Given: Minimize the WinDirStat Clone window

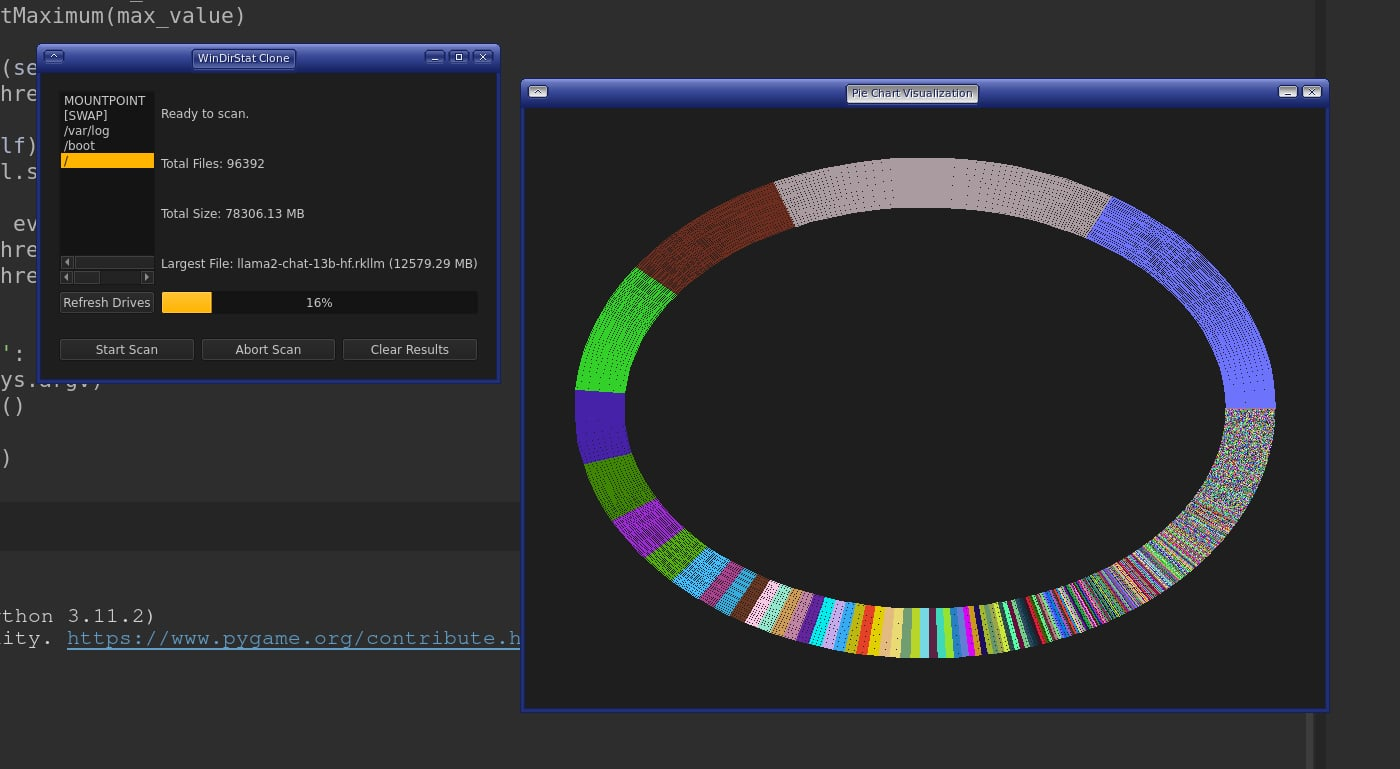Looking at the screenshot, I should click(x=434, y=57).
